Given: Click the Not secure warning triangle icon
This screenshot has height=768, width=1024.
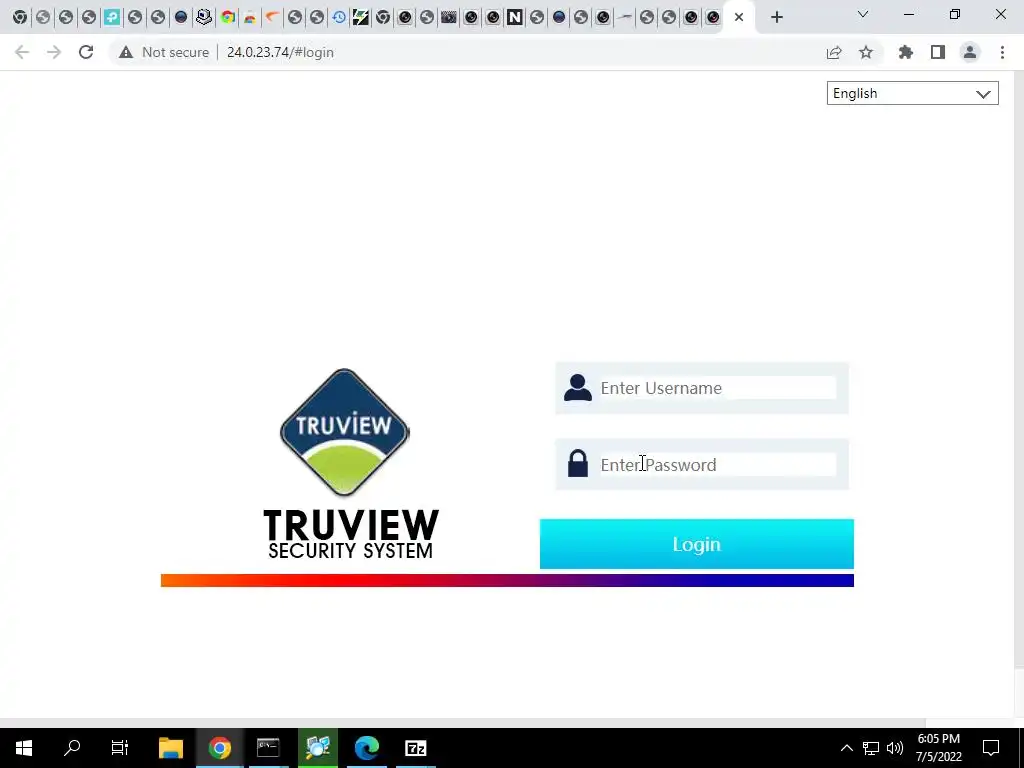Looking at the screenshot, I should click(126, 52).
